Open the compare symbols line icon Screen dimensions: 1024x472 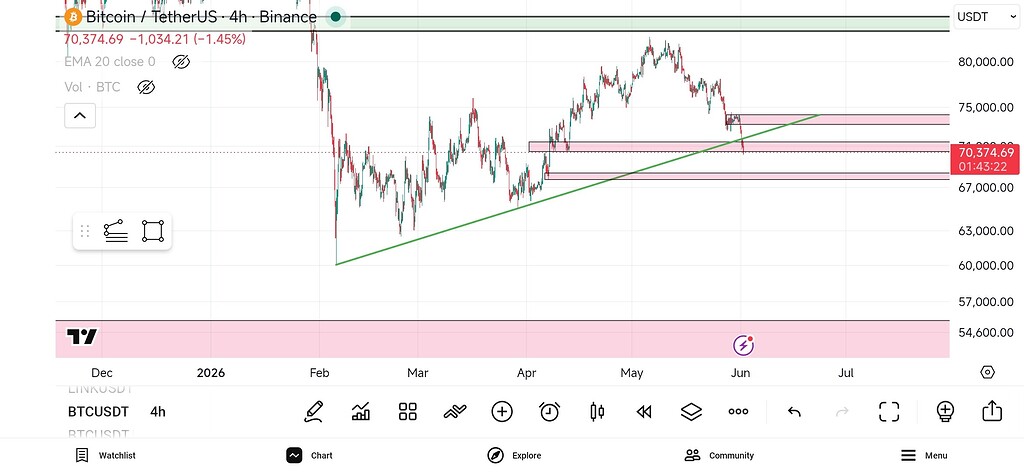pos(455,412)
